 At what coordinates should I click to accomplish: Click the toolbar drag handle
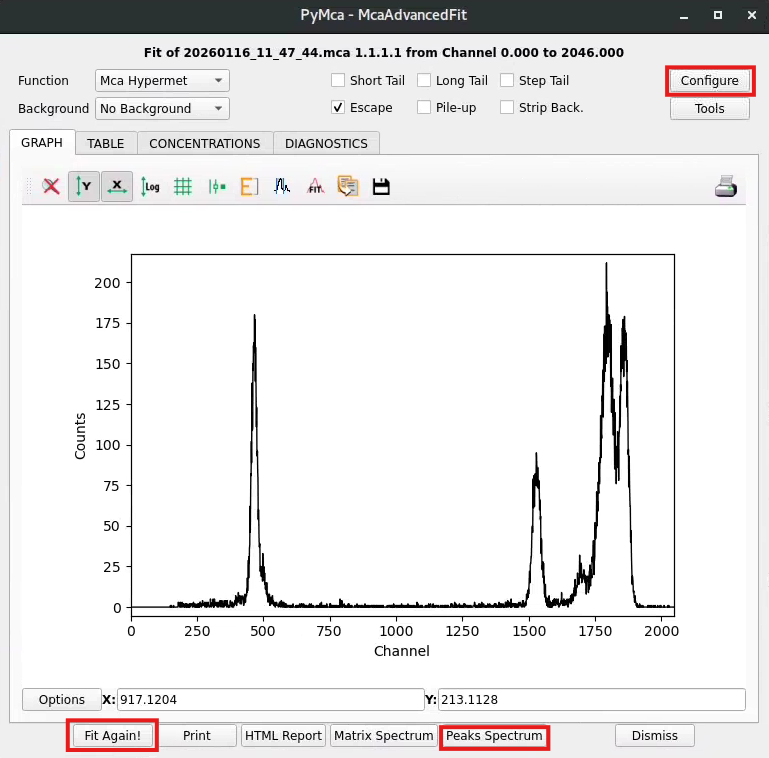[29, 187]
